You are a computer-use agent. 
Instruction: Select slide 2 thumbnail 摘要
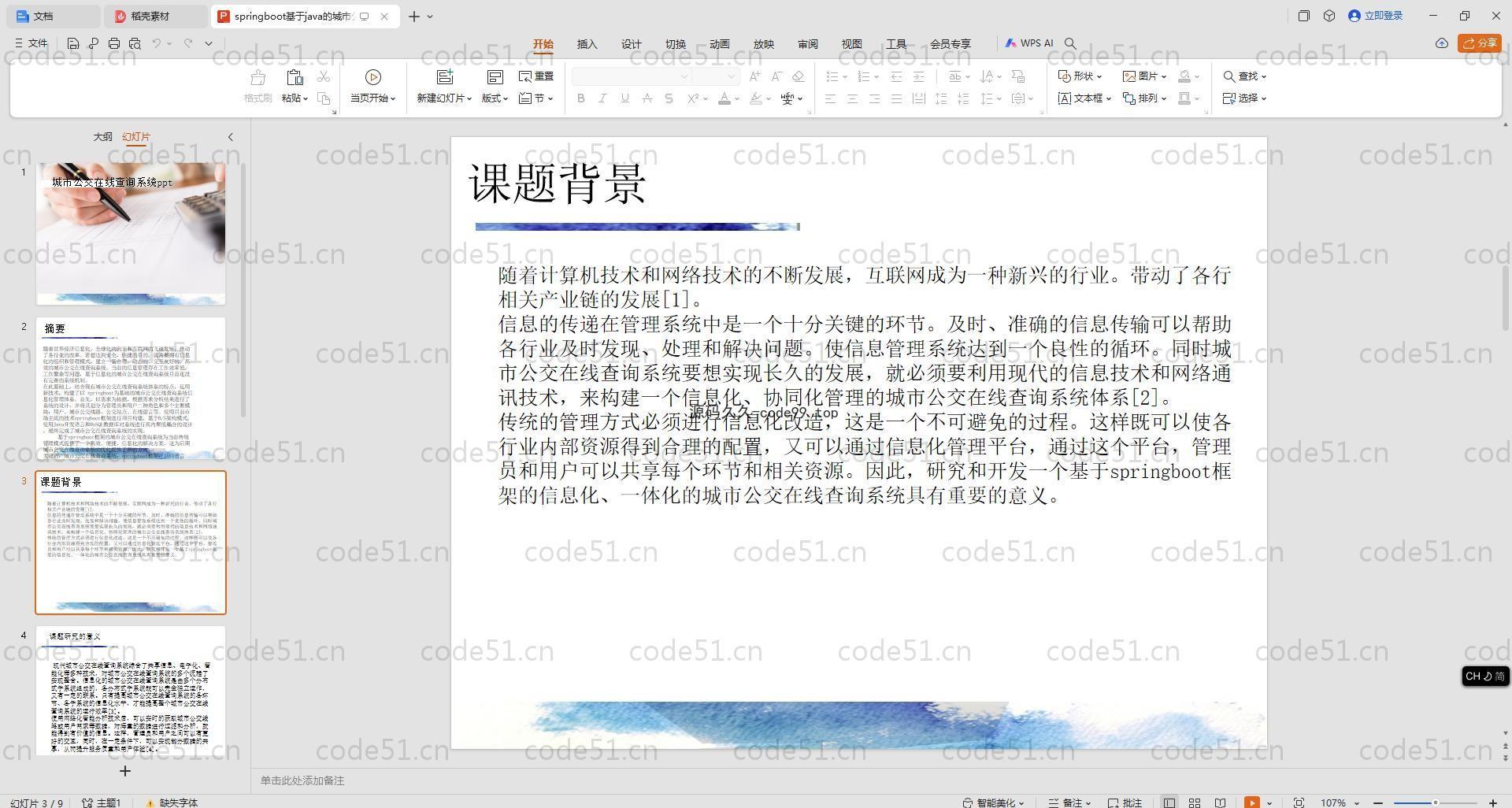click(x=131, y=388)
